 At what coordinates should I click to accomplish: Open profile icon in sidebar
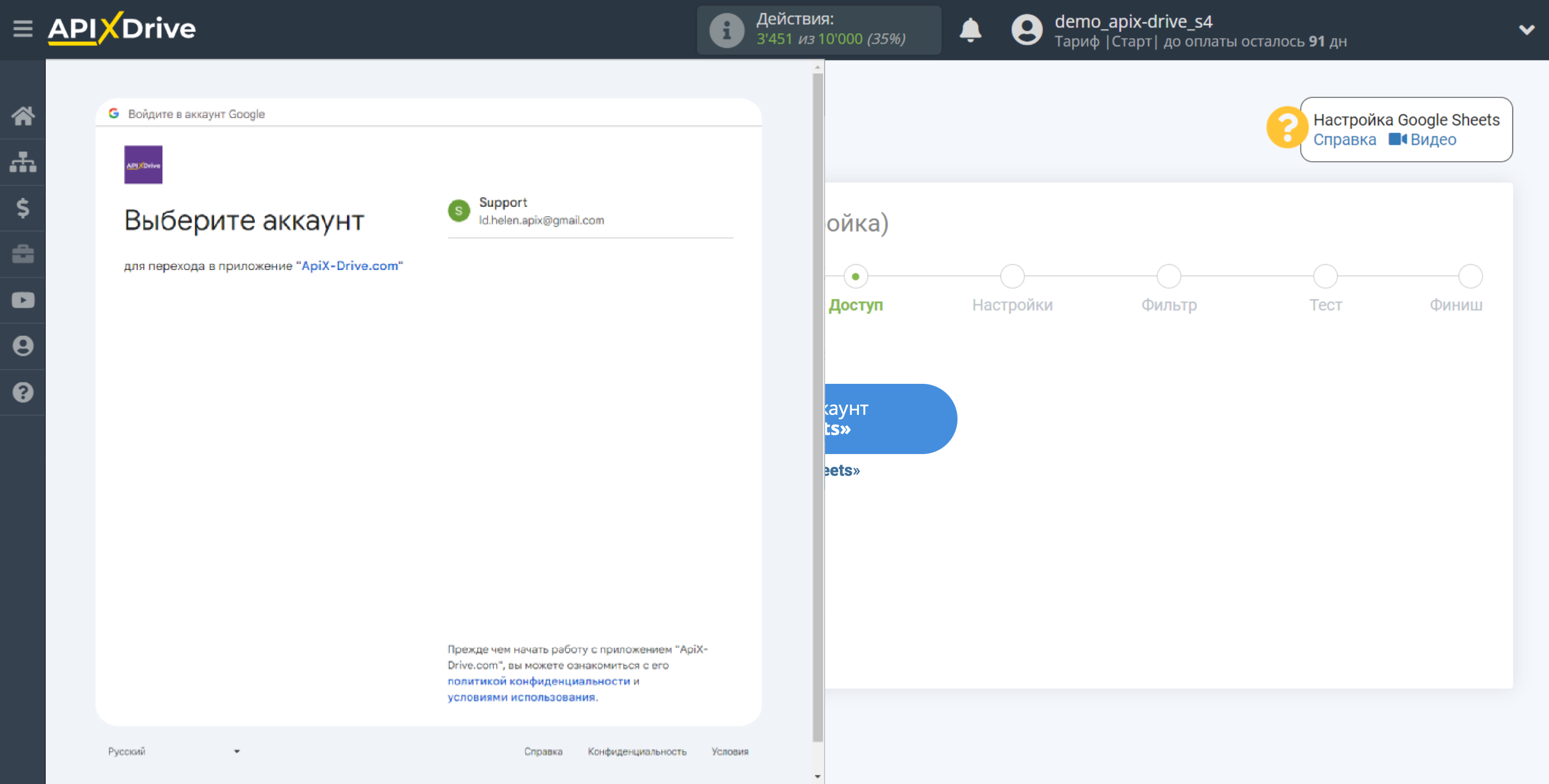coord(23,346)
